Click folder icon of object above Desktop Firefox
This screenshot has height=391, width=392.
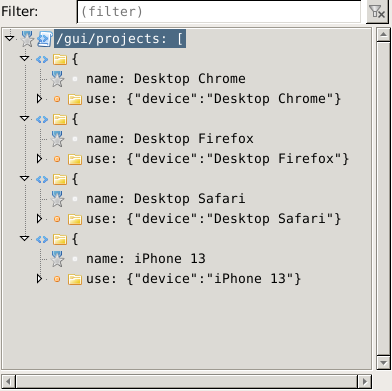60,120
